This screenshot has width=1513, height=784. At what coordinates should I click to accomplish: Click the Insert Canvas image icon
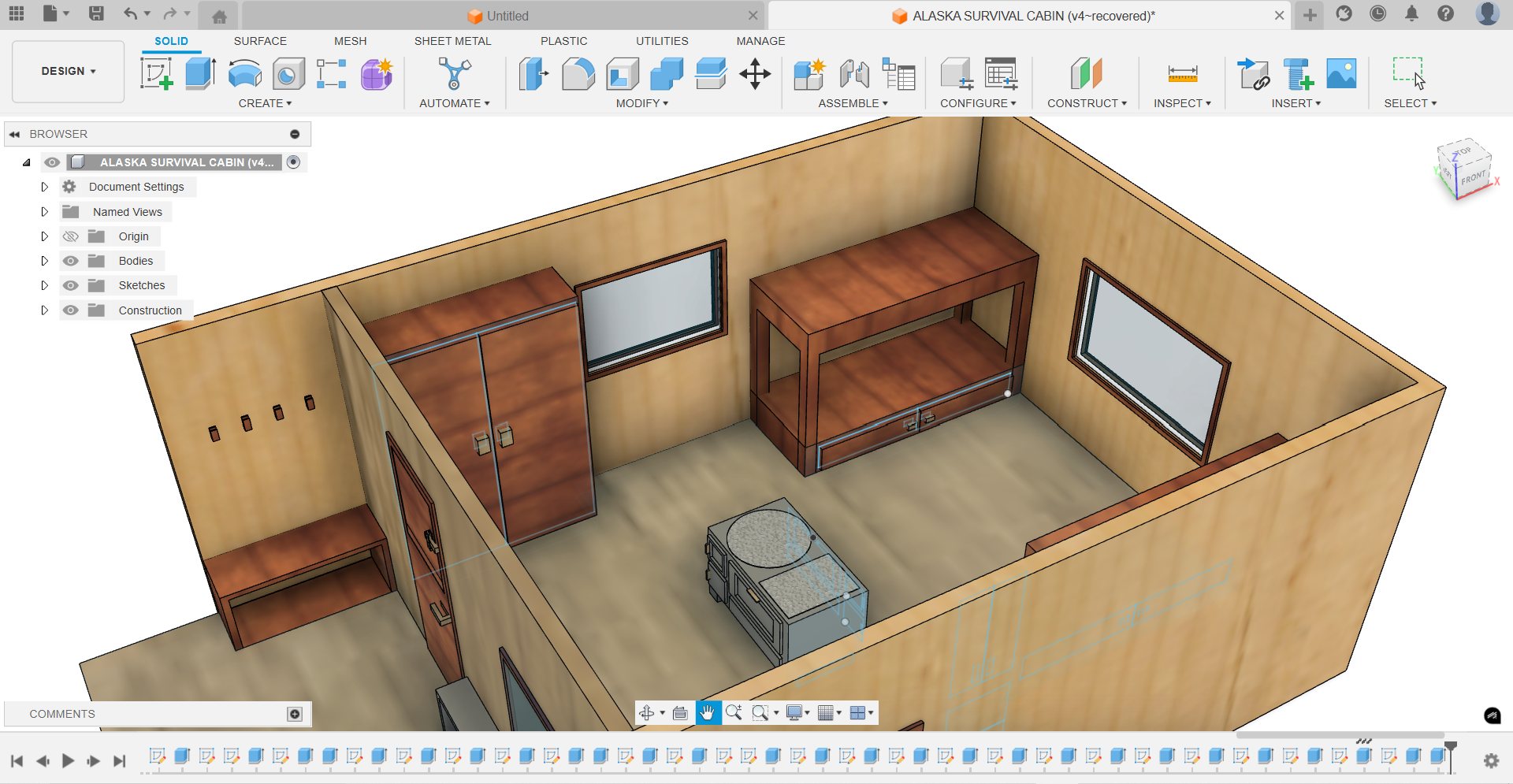coord(1341,74)
